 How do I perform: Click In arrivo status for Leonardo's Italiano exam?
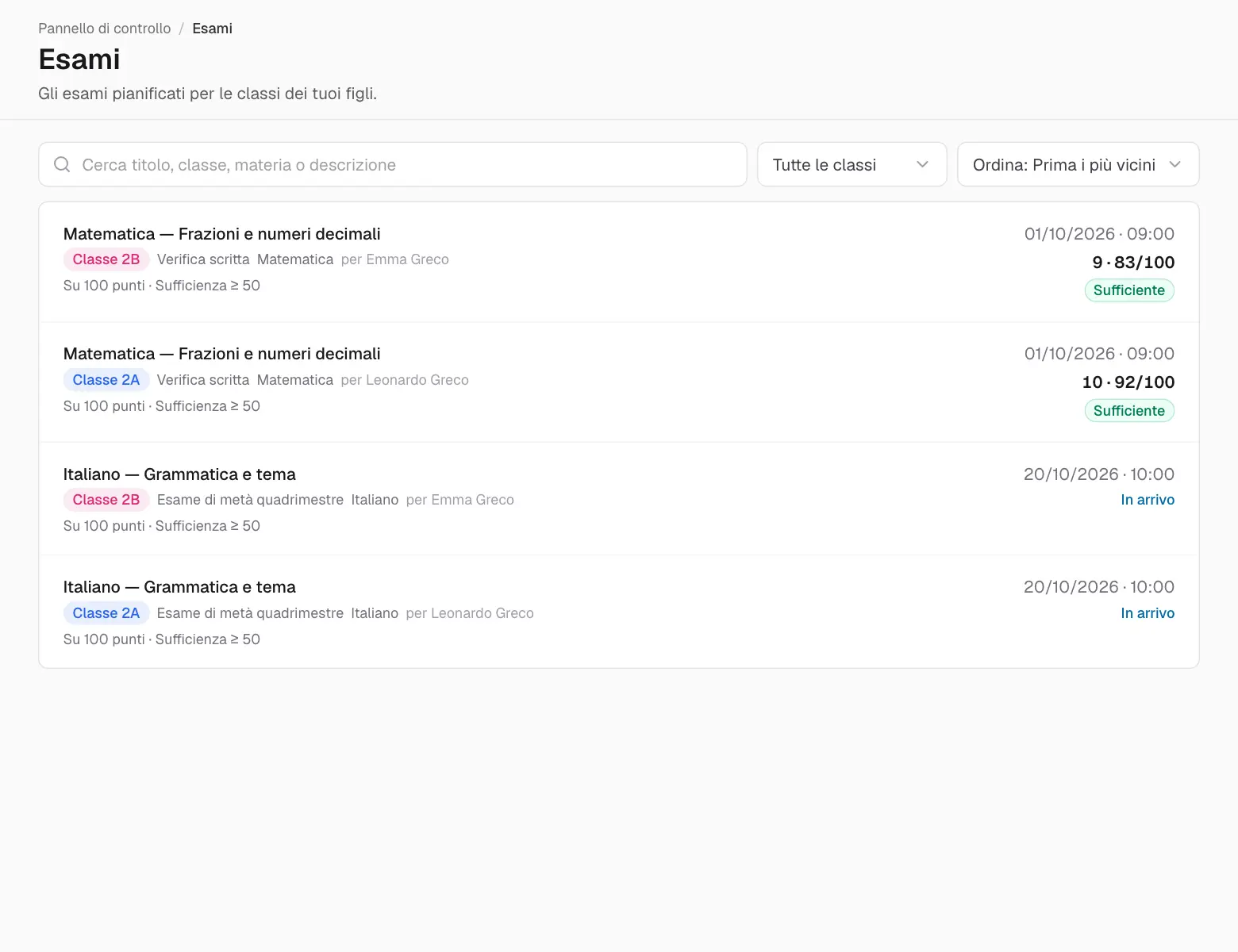(x=1148, y=613)
